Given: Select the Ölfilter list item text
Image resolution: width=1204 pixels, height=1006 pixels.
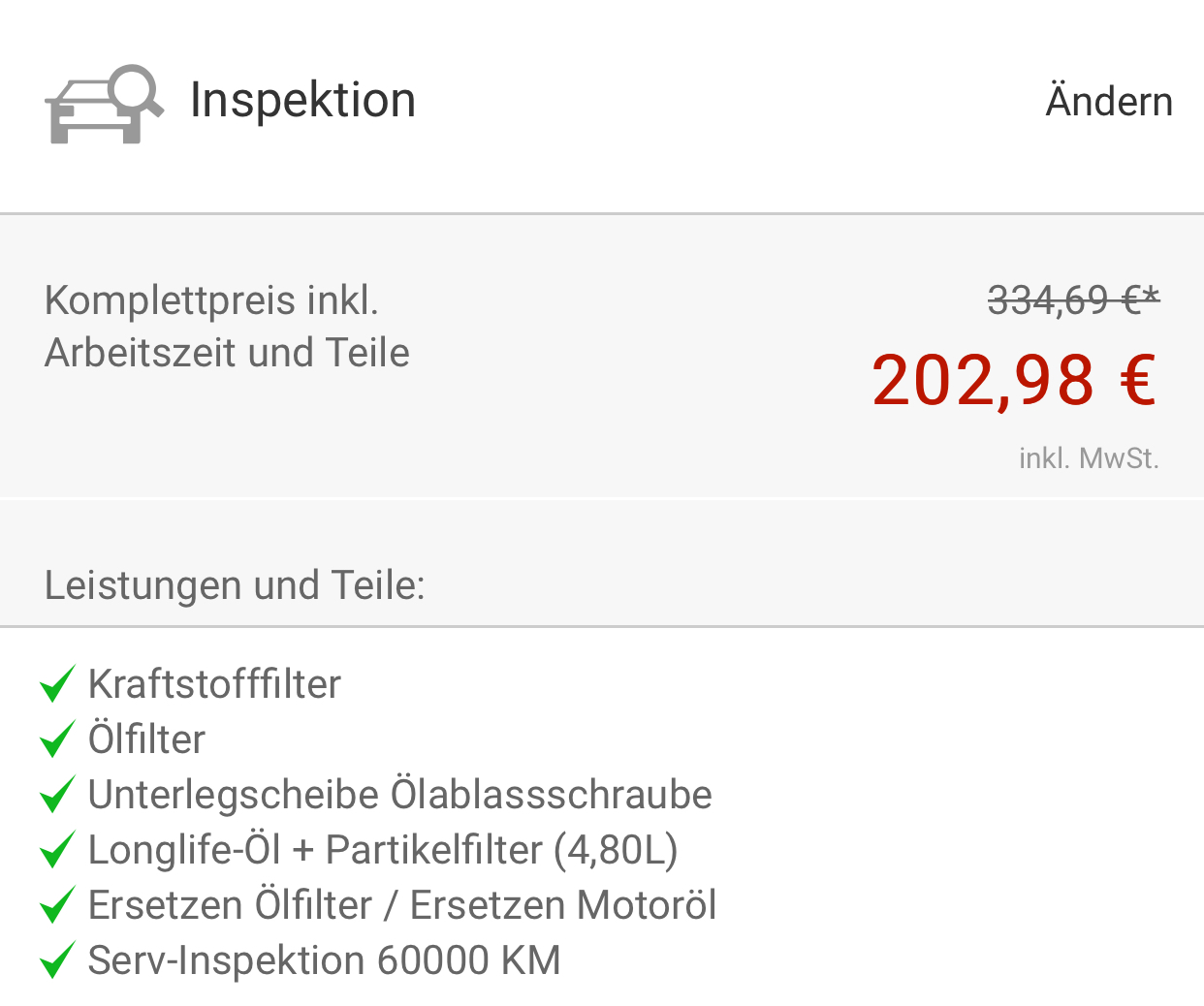Looking at the screenshot, I should tap(146, 739).
